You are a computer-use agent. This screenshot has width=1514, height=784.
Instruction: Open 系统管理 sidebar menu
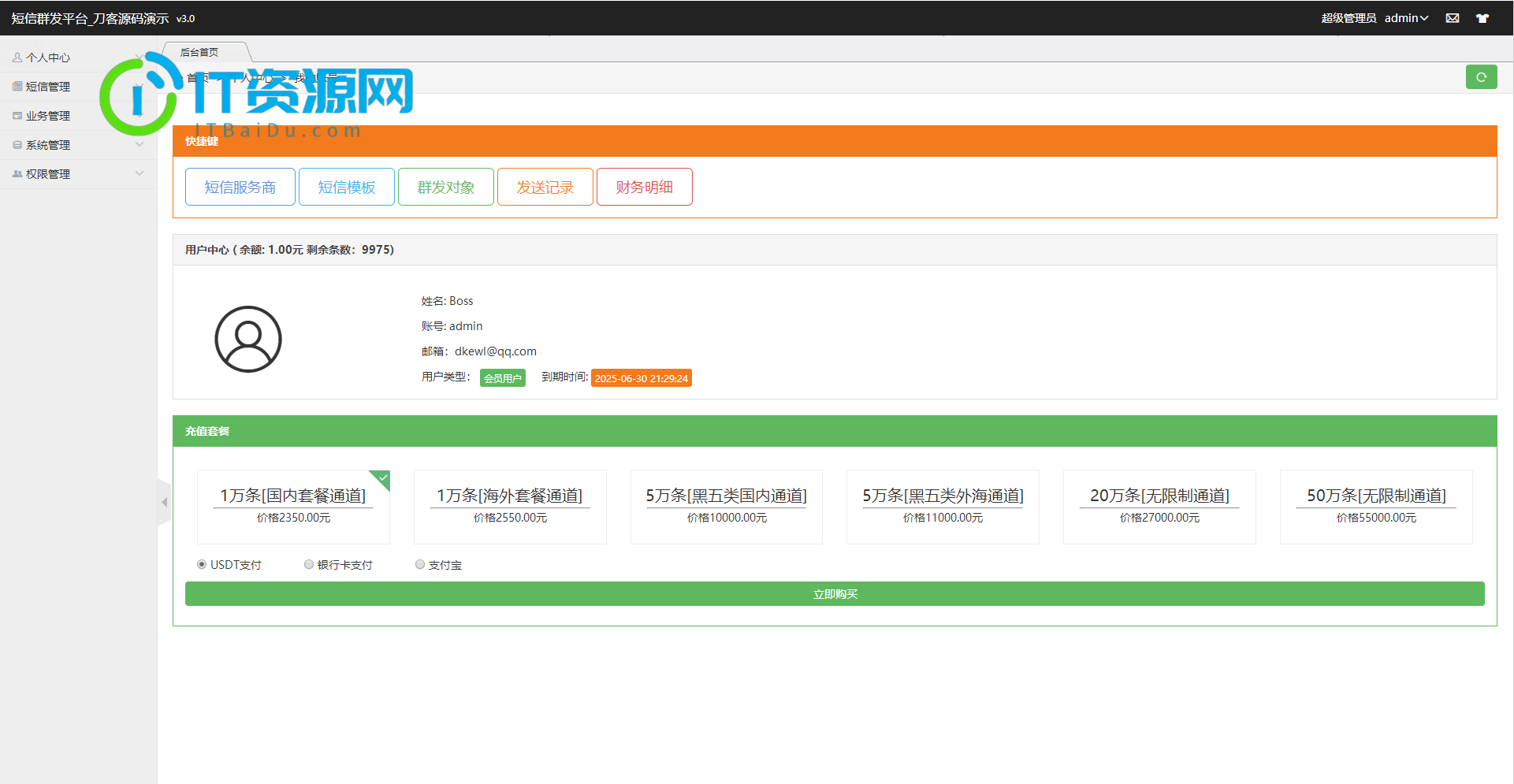(79, 145)
